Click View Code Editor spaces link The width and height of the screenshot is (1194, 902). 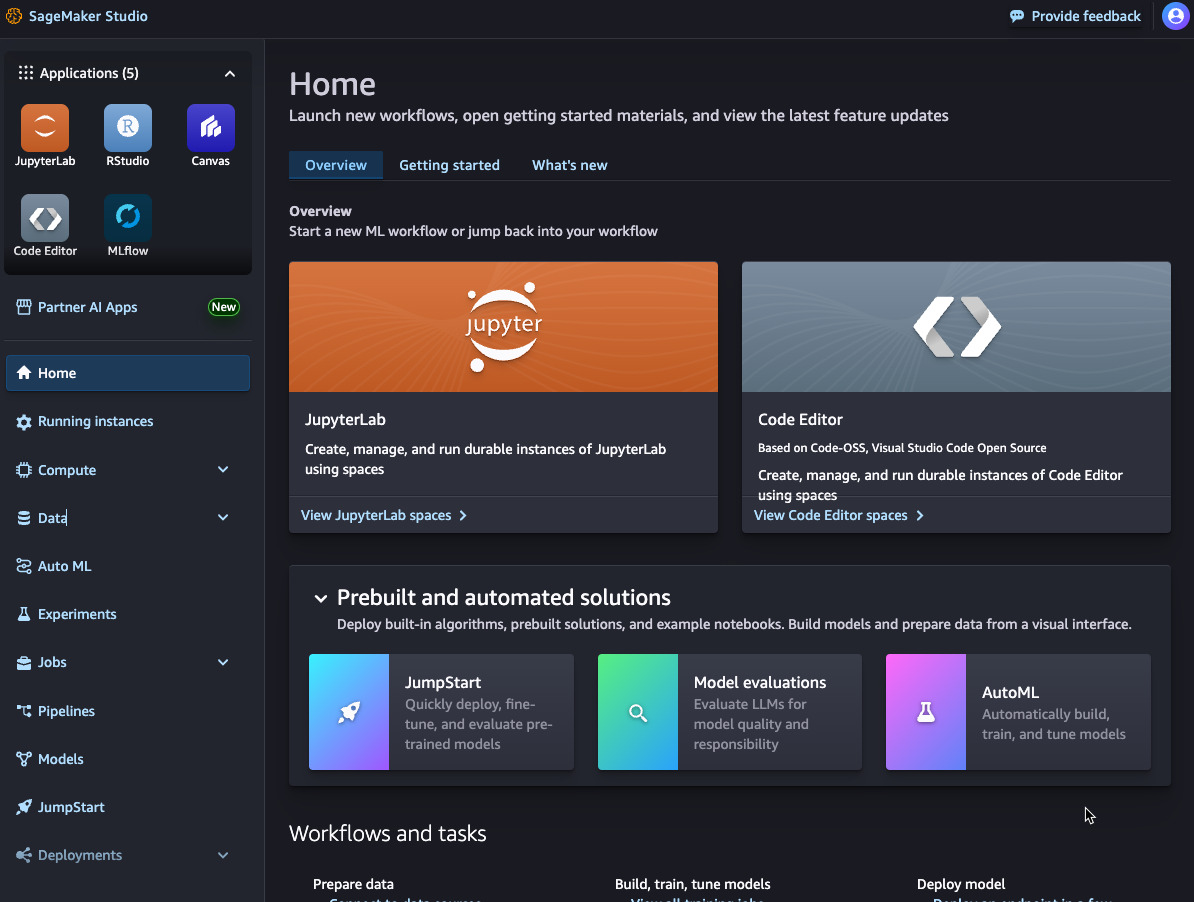pos(838,515)
